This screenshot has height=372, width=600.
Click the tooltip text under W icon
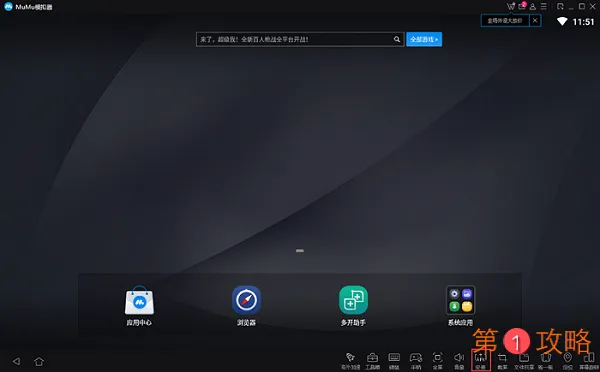click(x=505, y=21)
